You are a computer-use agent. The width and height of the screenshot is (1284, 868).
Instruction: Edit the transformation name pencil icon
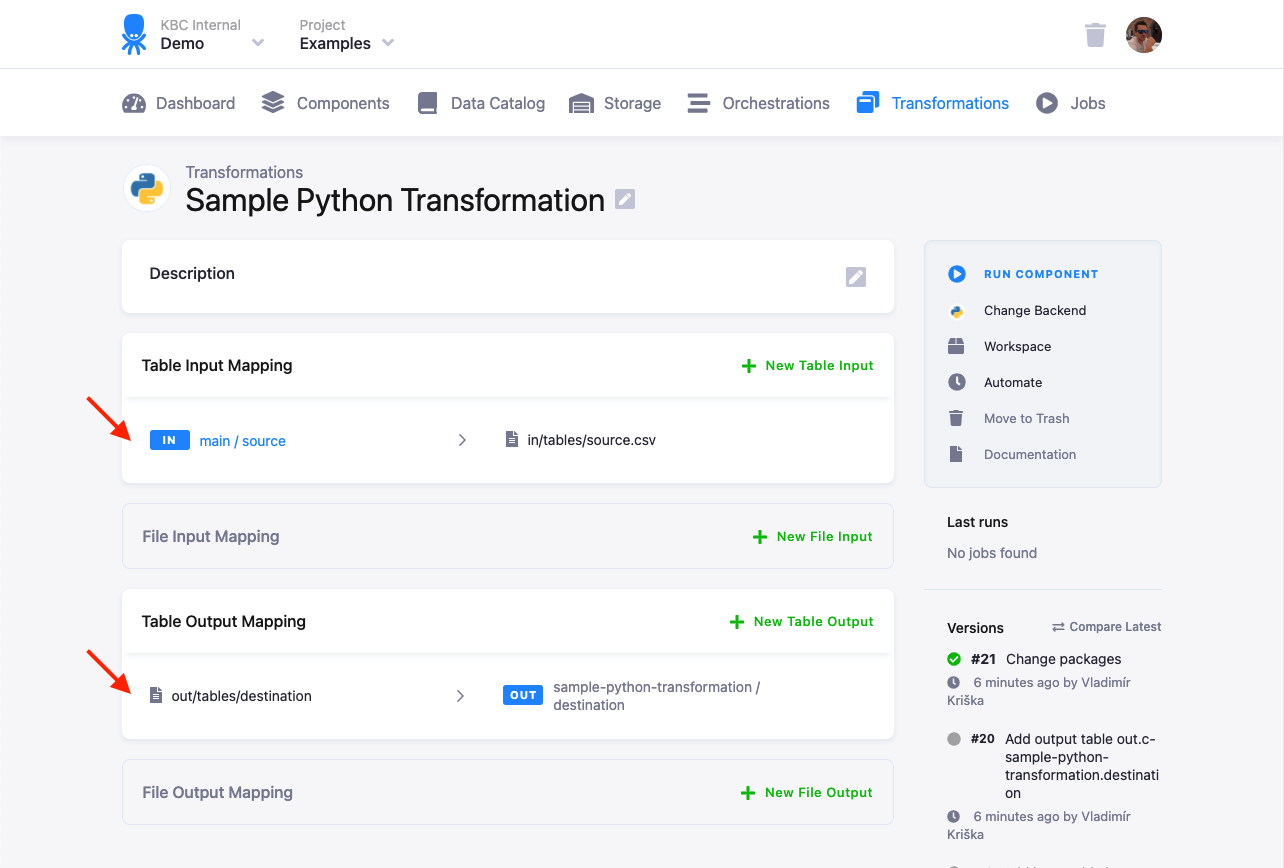625,199
